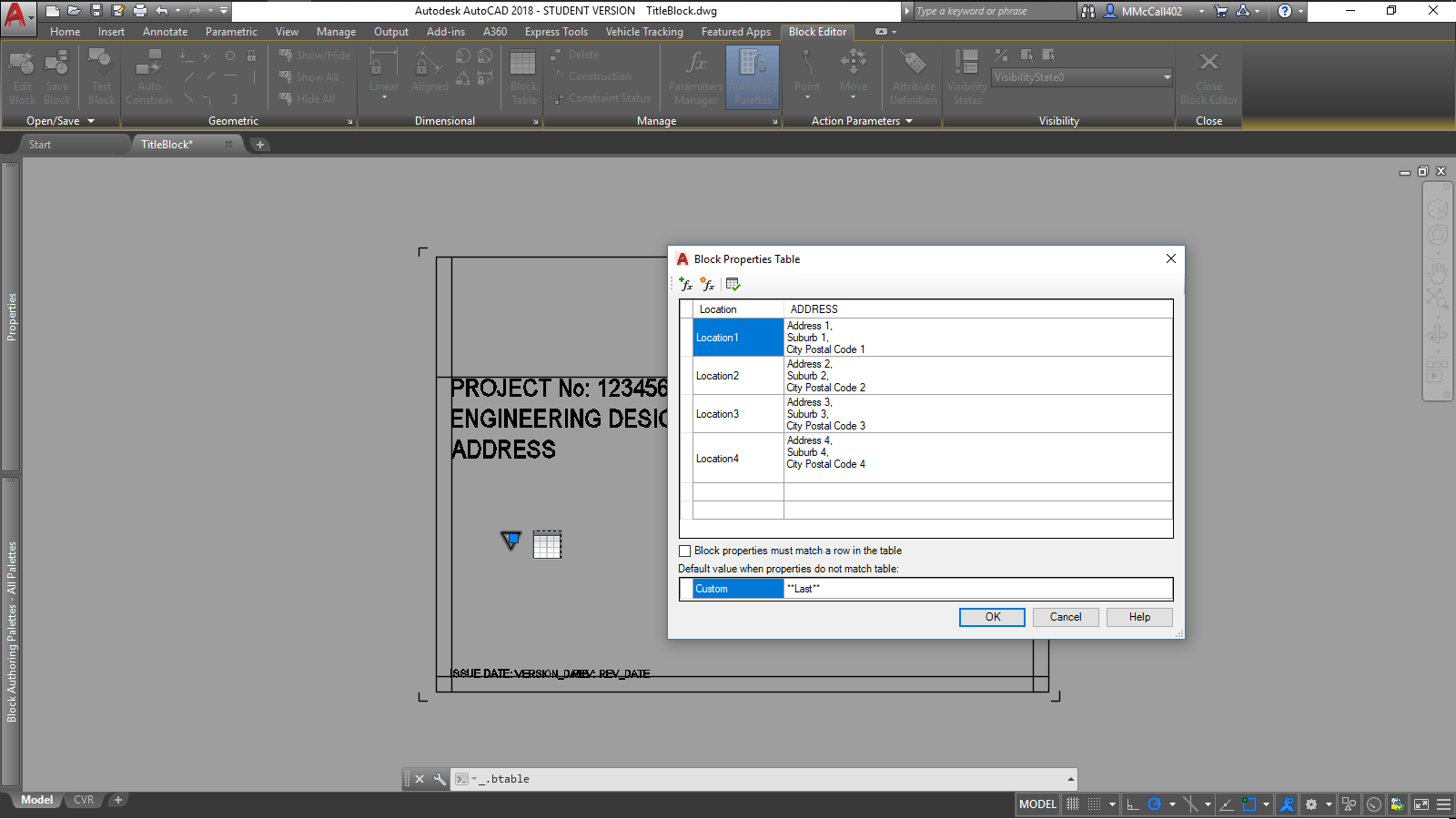The width and height of the screenshot is (1456, 819).
Task: Switch to the Annotate ribbon tab
Action: click(x=165, y=32)
